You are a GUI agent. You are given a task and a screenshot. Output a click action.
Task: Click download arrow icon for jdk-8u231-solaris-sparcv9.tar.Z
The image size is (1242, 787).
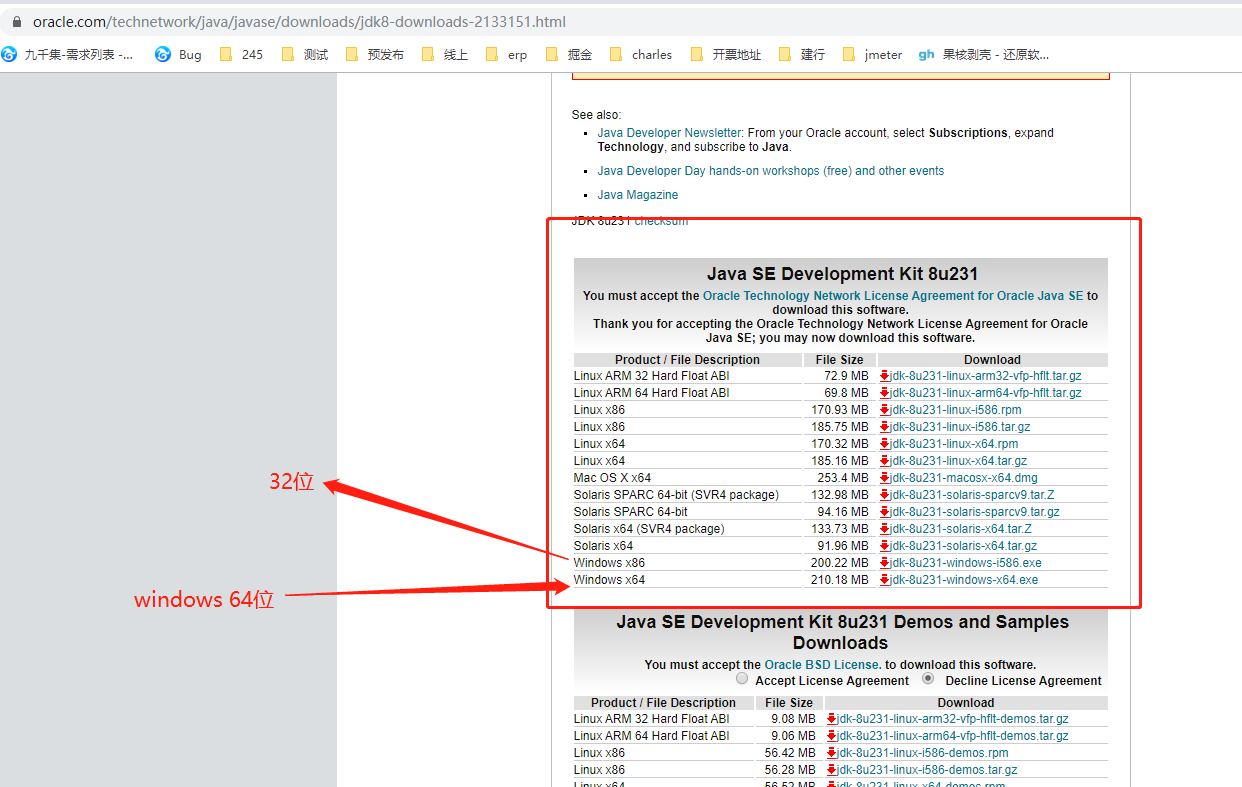(885, 495)
